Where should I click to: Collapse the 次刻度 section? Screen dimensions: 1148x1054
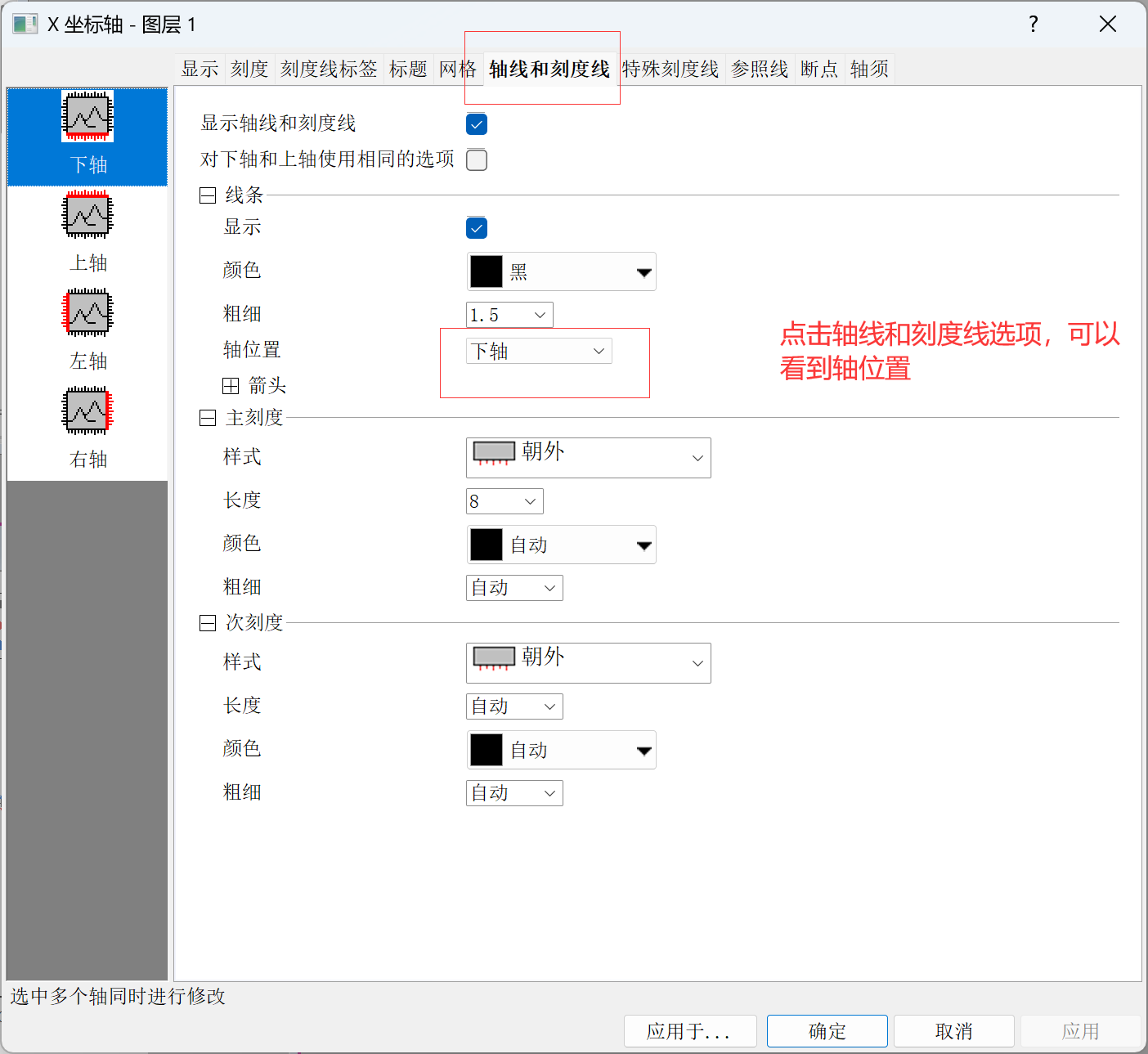(208, 623)
